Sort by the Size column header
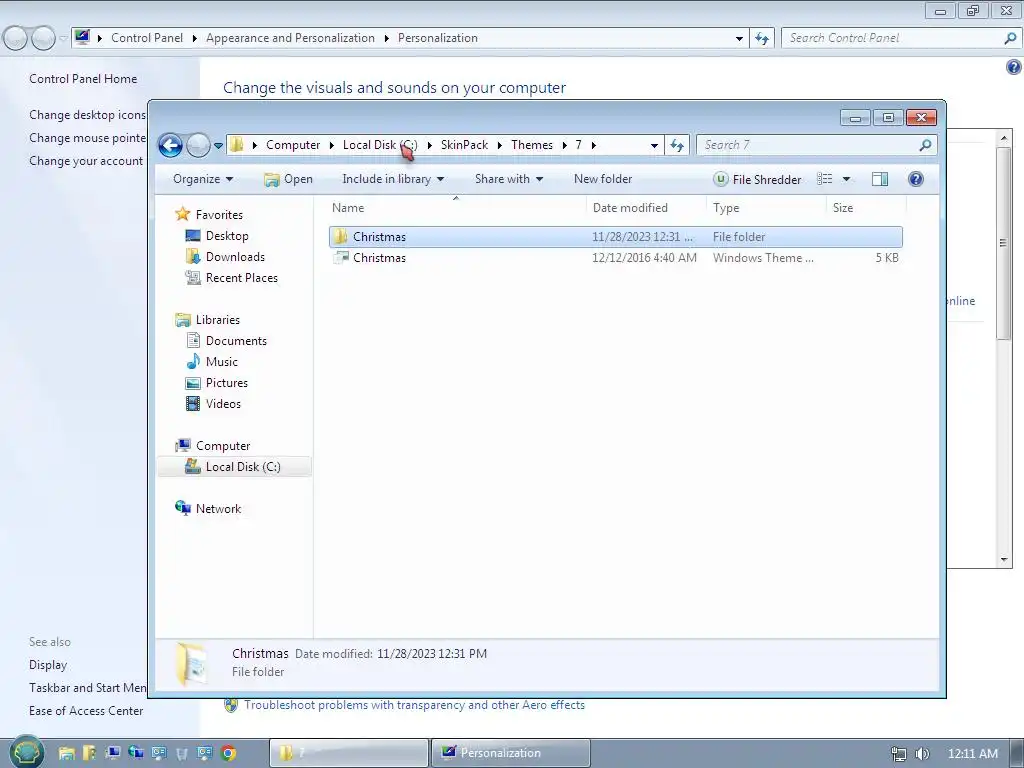1024x768 pixels. click(x=867, y=208)
